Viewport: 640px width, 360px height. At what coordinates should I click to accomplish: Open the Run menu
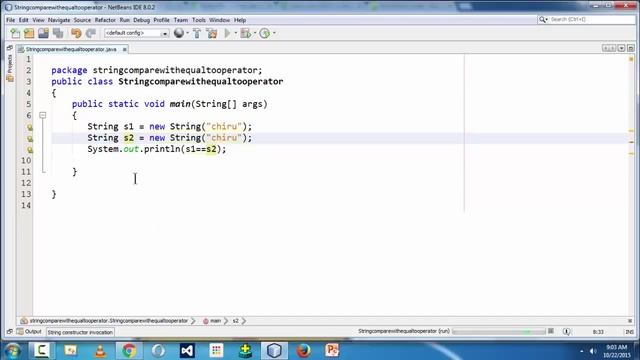point(124,20)
